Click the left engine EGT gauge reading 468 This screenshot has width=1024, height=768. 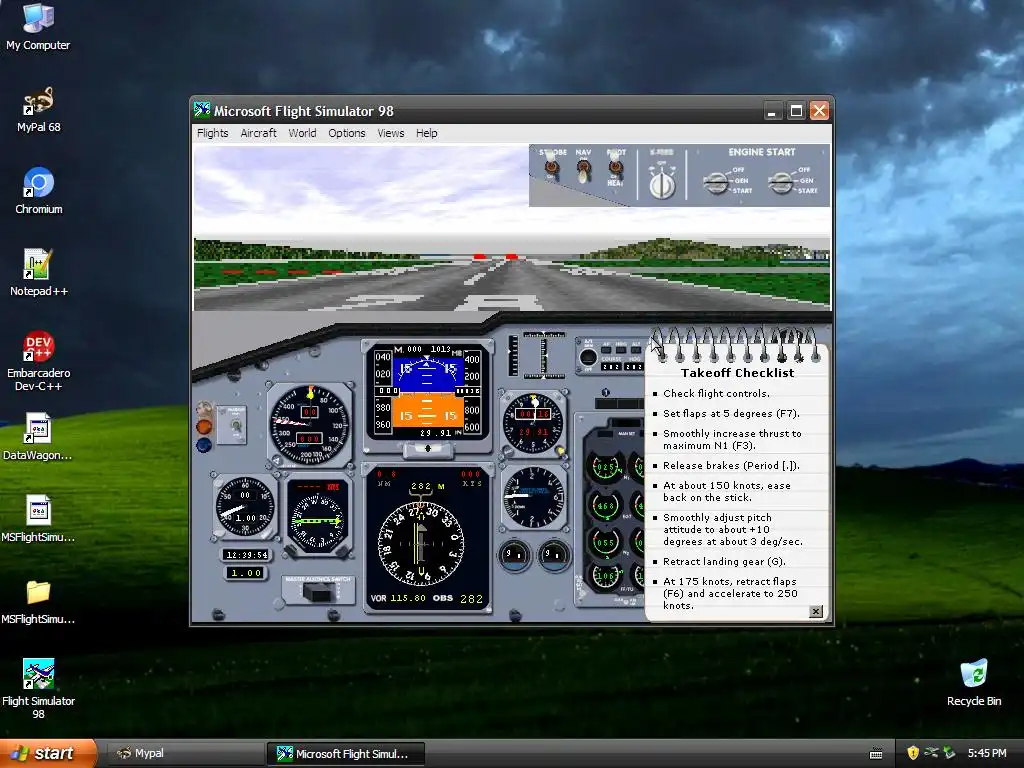[605, 505]
